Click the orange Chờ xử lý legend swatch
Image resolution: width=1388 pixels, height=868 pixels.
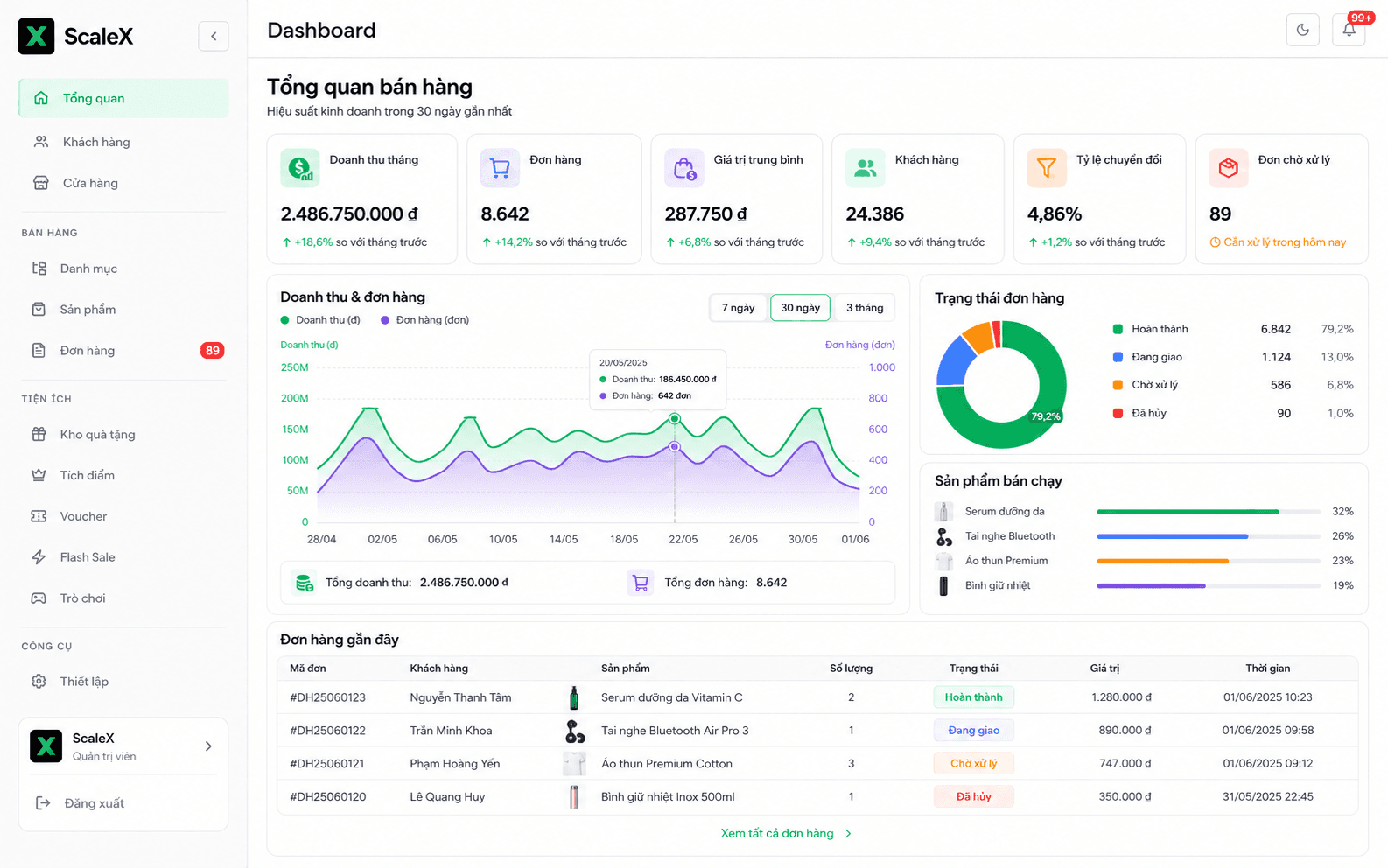tap(1118, 385)
